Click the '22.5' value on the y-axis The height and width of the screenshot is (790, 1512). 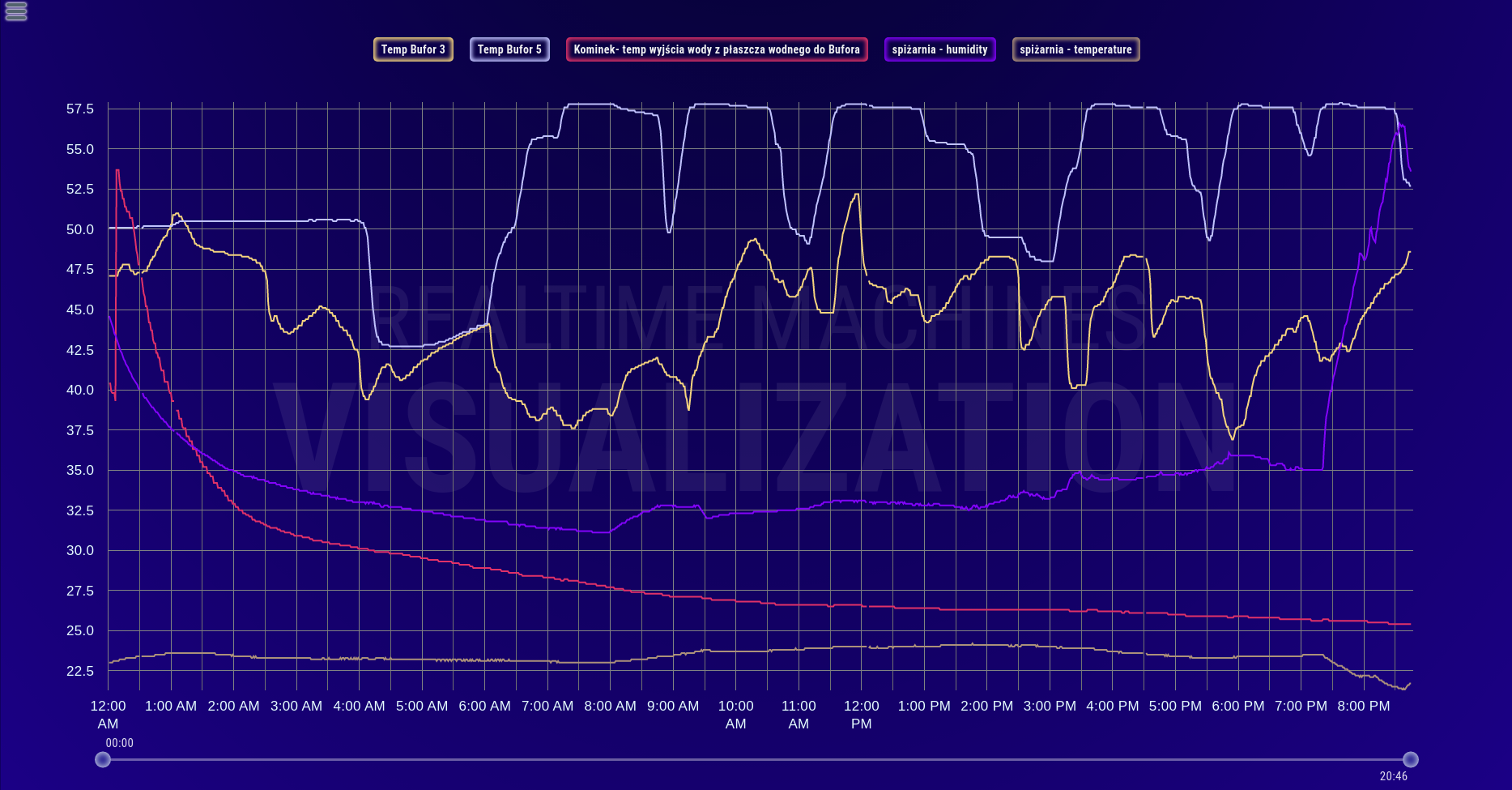79,670
